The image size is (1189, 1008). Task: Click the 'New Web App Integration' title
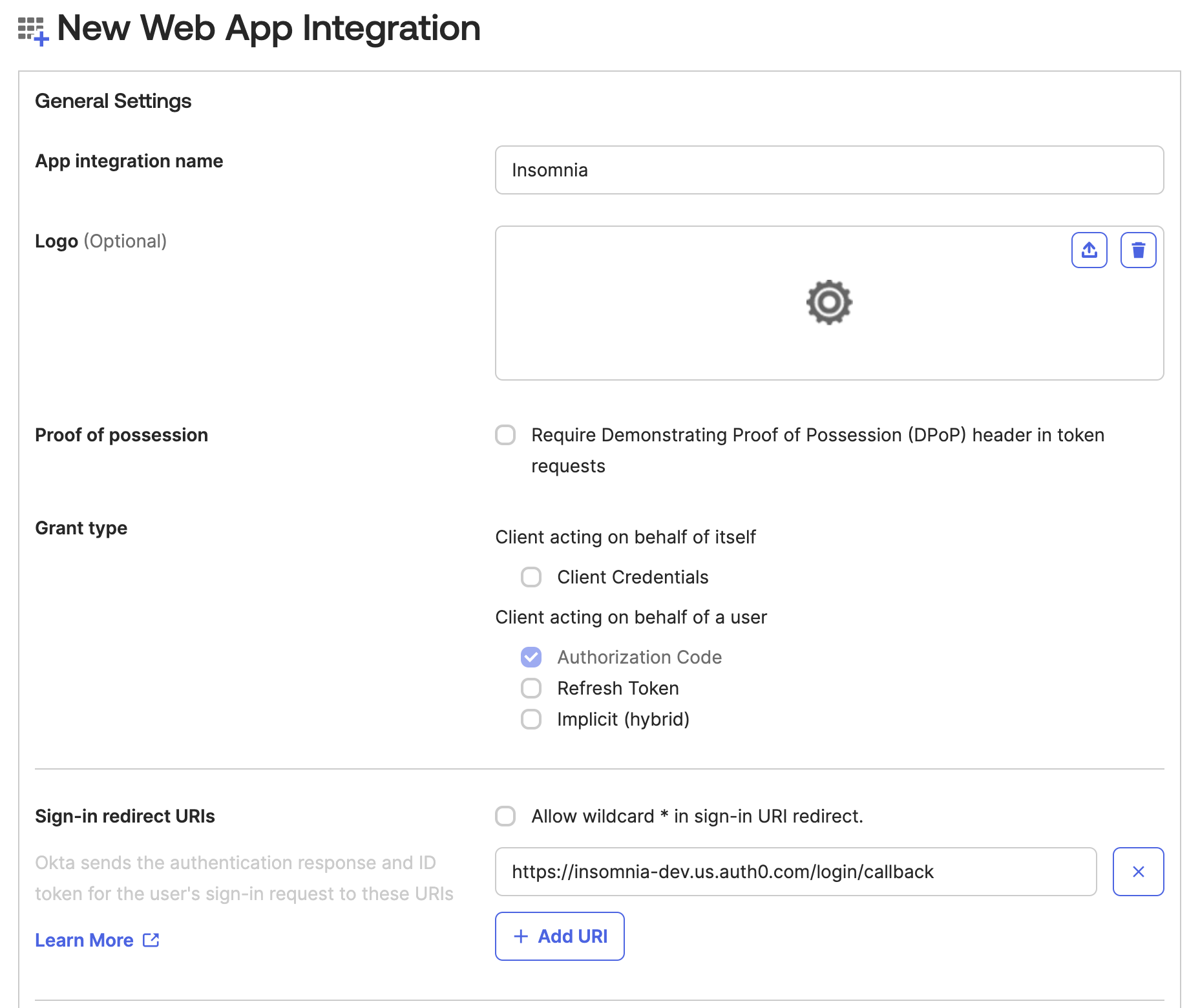[269, 28]
